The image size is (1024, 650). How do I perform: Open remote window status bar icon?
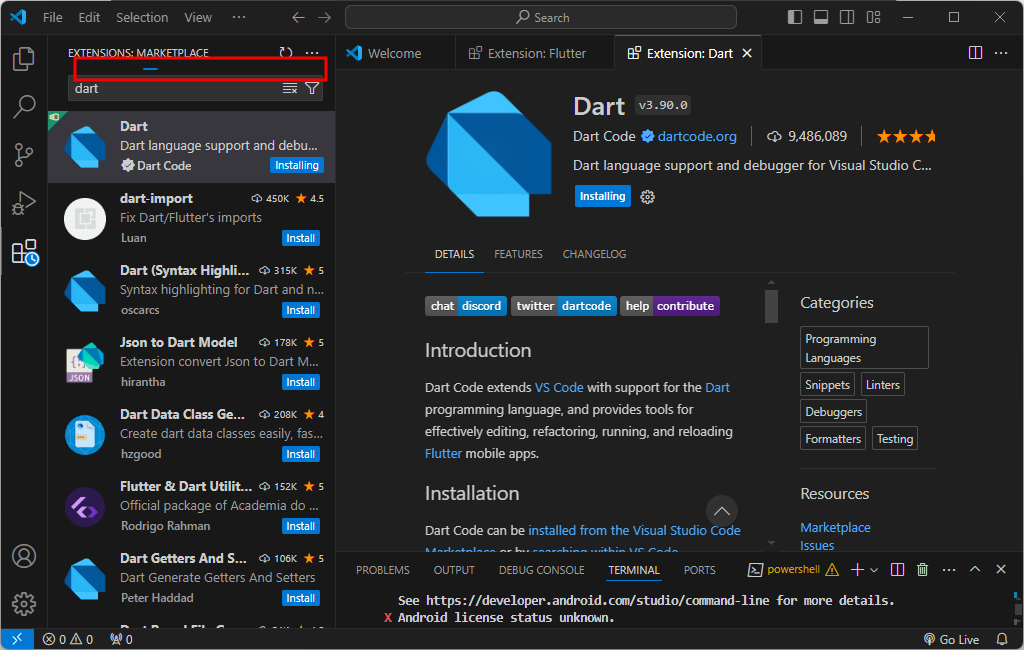tap(17, 639)
